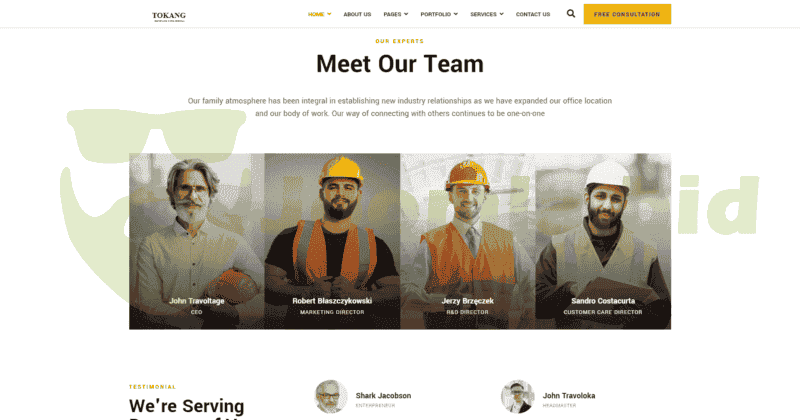The width and height of the screenshot is (800, 420).
Task: Open the Portfolio dropdown menu
Action: [x=439, y=14]
